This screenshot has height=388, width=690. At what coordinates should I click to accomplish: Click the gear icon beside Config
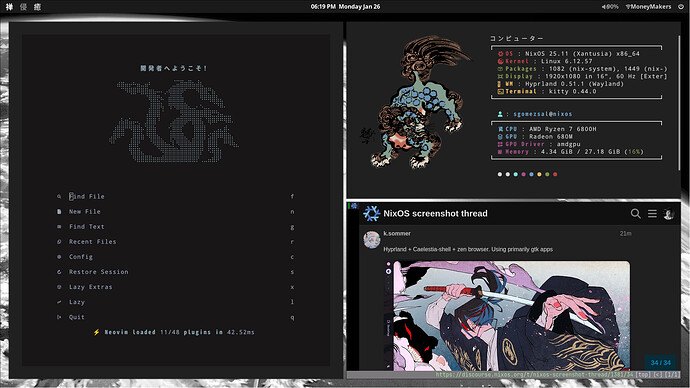pos(59,256)
